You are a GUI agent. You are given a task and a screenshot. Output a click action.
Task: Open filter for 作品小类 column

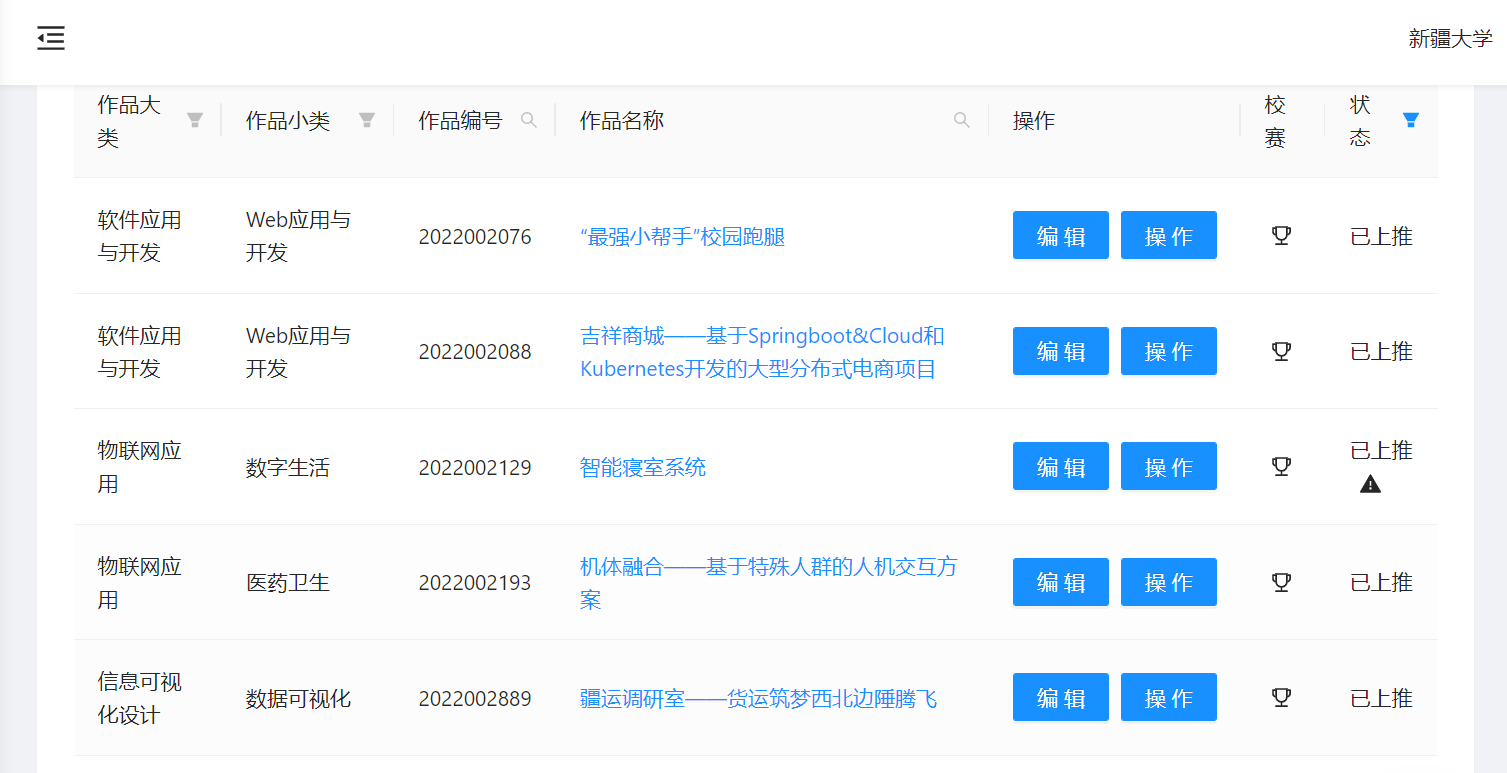367,121
